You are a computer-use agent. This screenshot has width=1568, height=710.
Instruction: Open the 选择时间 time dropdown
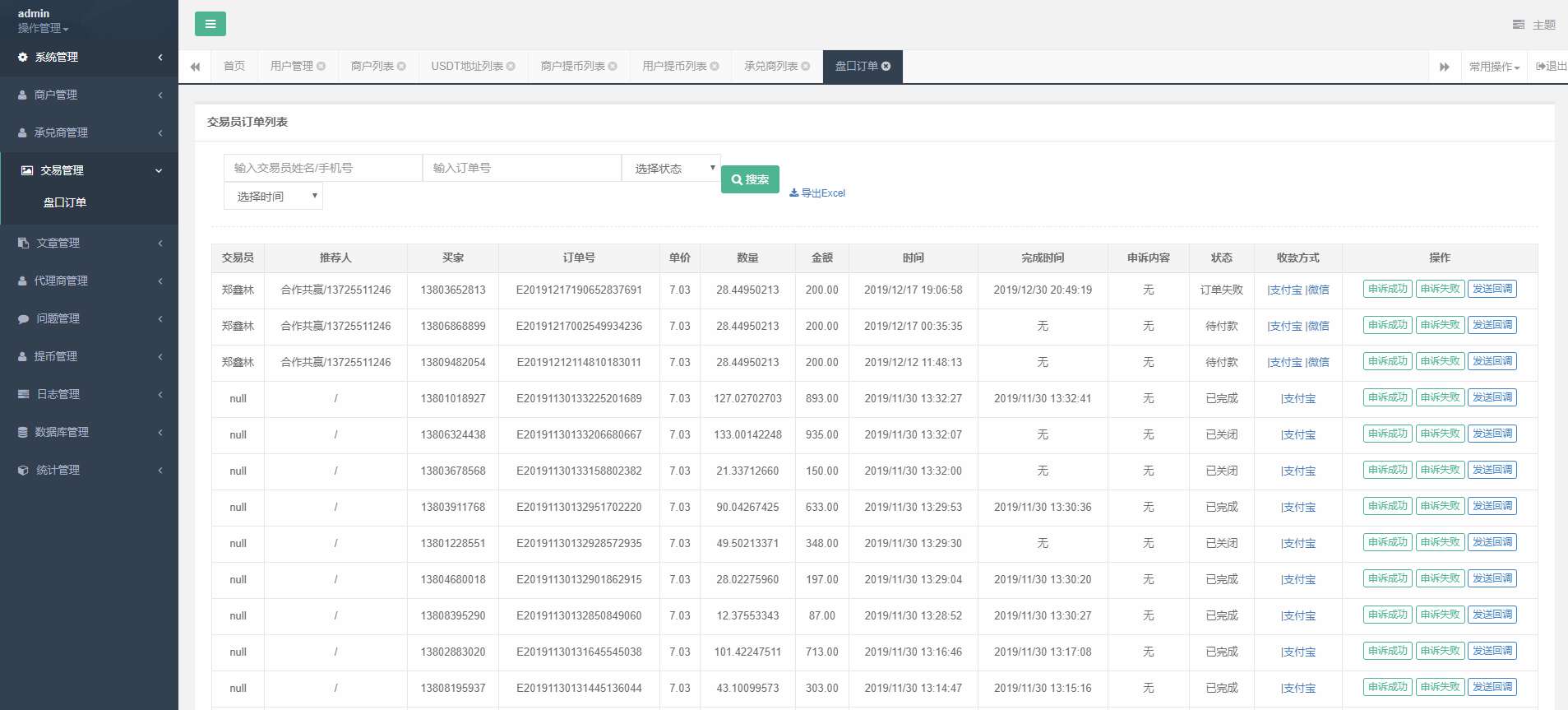coord(273,197)
